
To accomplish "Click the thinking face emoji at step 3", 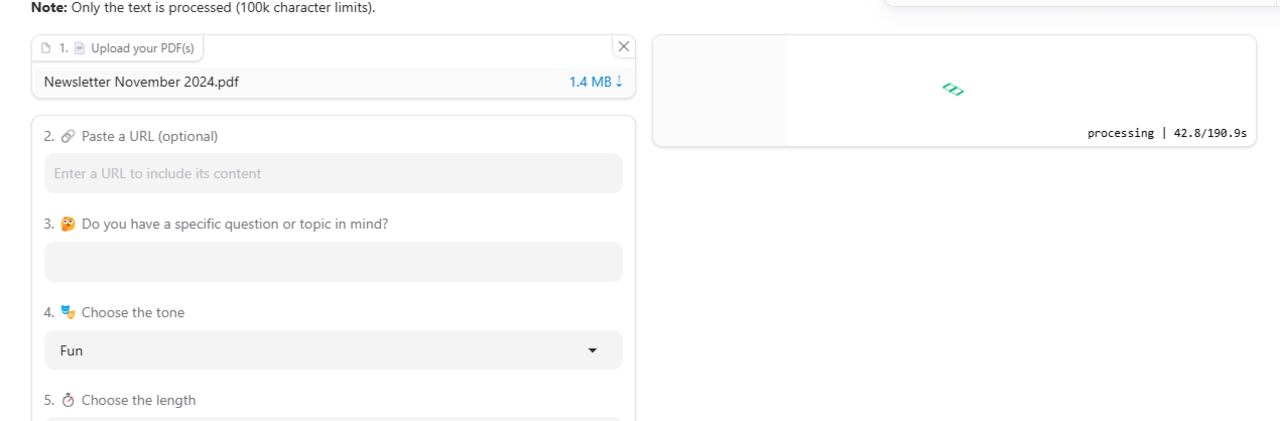I will click(68, 224).
